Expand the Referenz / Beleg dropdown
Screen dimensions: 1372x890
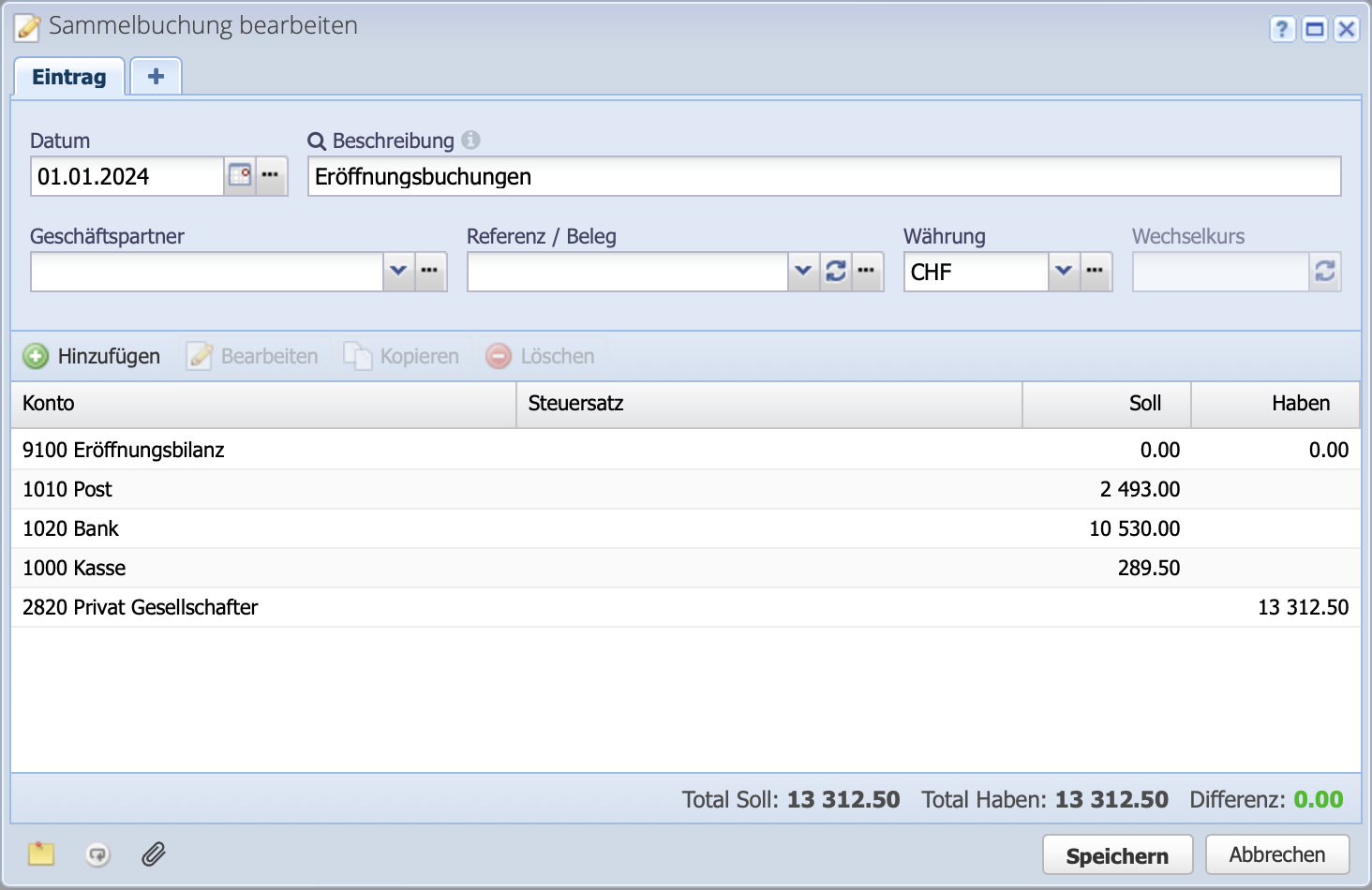[x=803, y=272]
